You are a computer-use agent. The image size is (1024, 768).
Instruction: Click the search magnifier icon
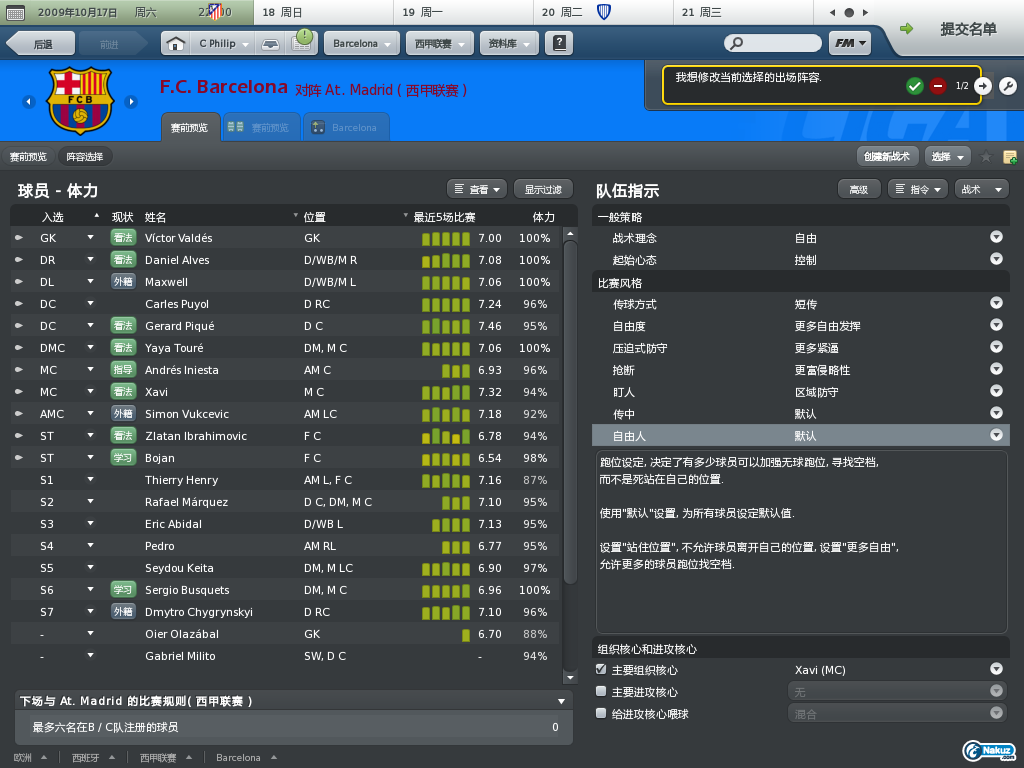coord(736,44)
